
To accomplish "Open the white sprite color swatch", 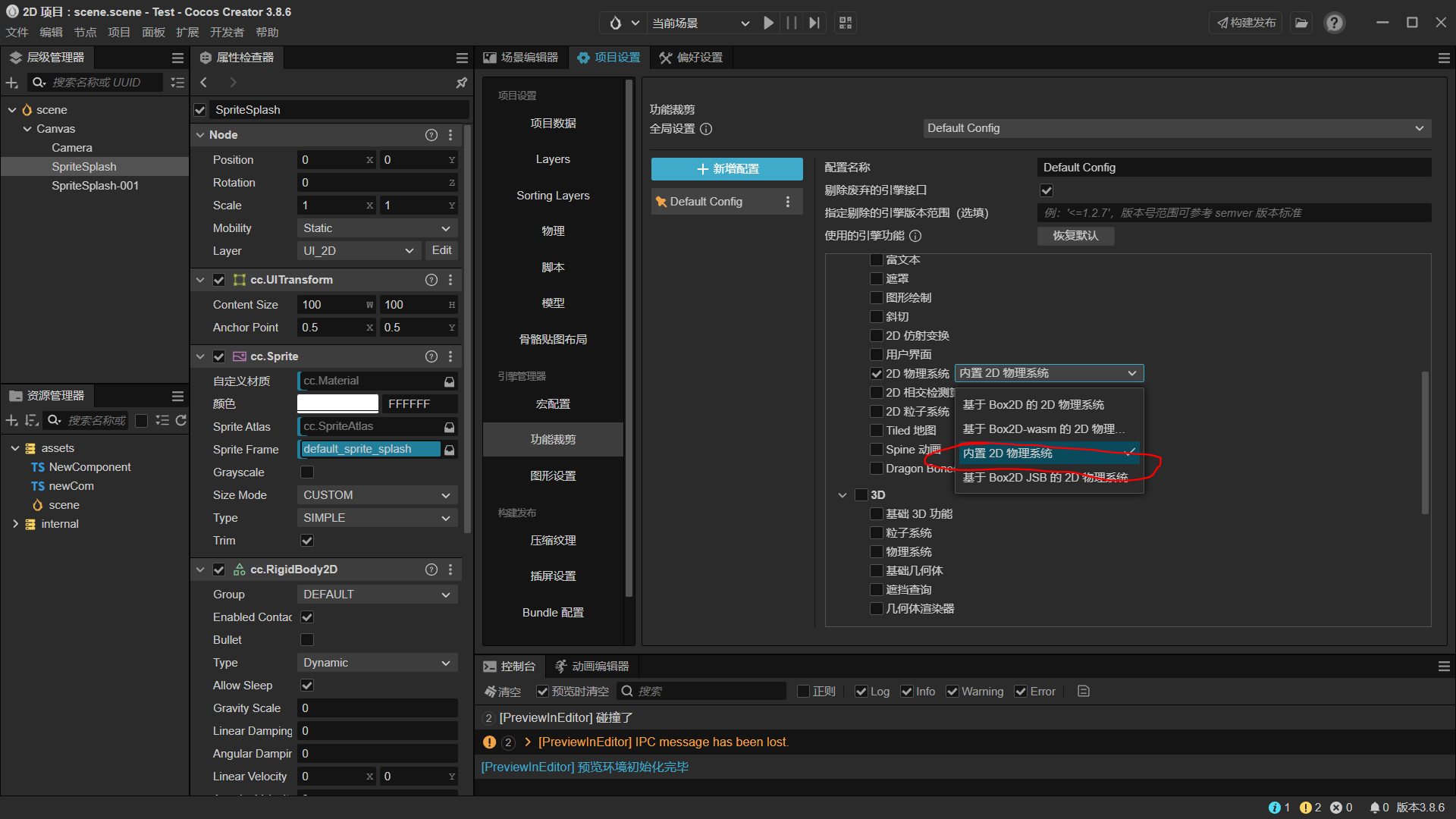I will point(337,404).
